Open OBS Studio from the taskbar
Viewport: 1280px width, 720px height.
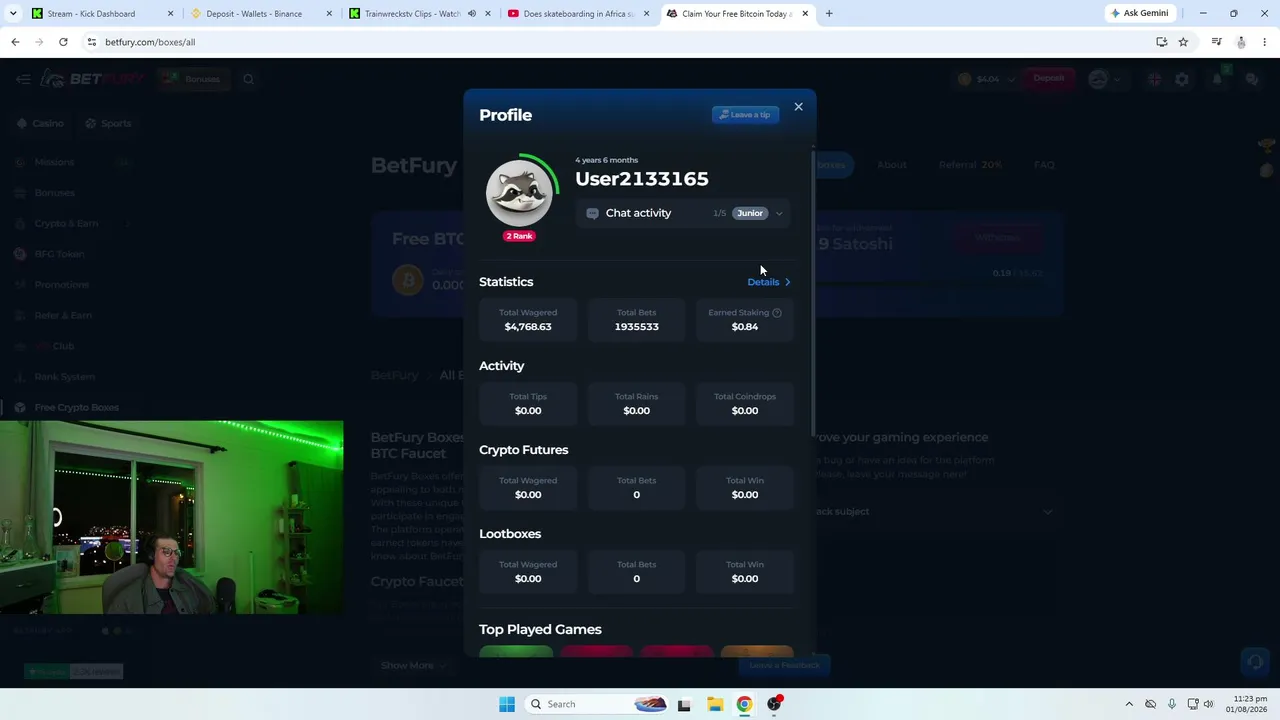pyautogui.click(x=774, y=704)
